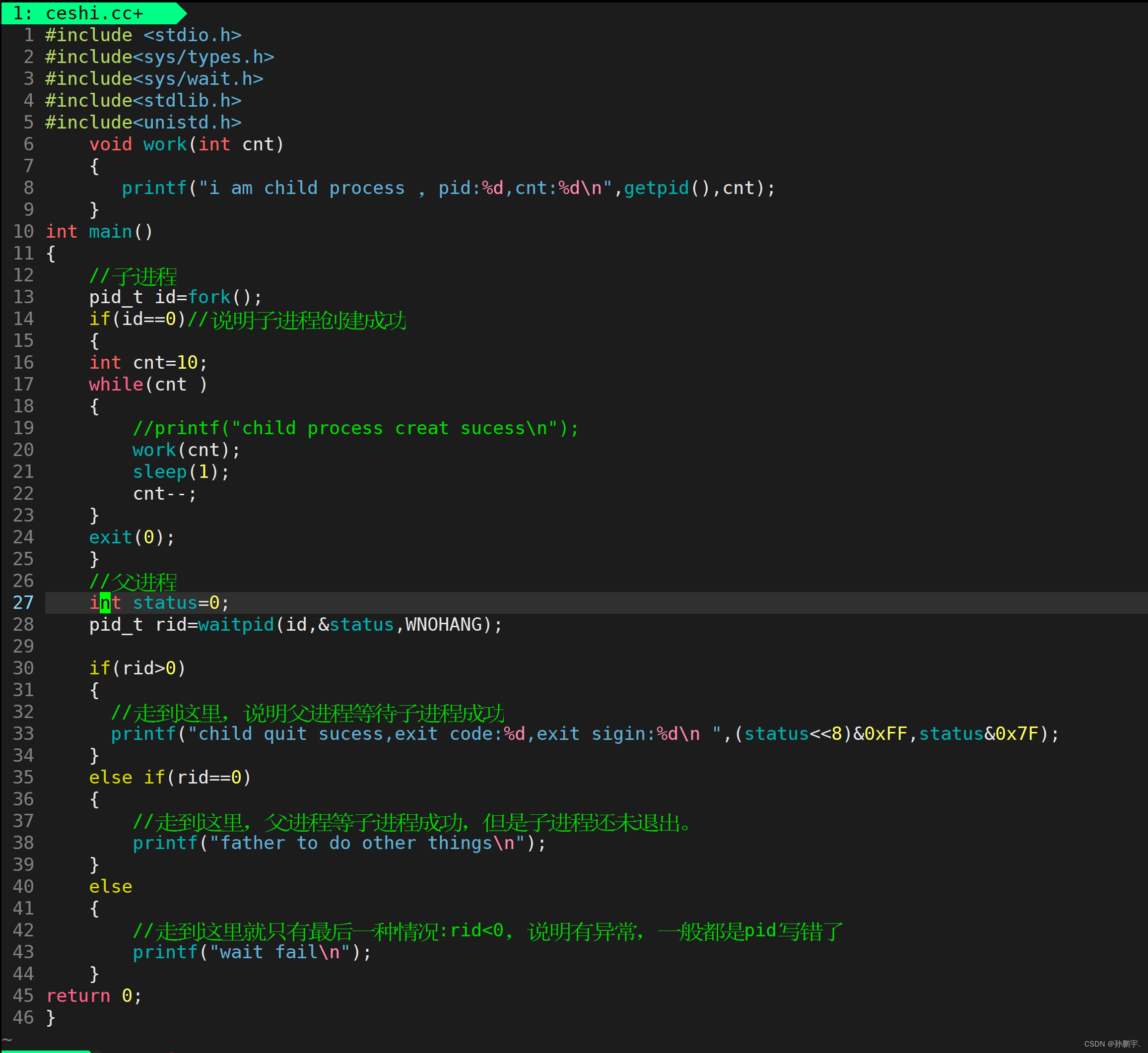Click the waitpid function call
The image size is (1148, 1053).
point(236,625)
